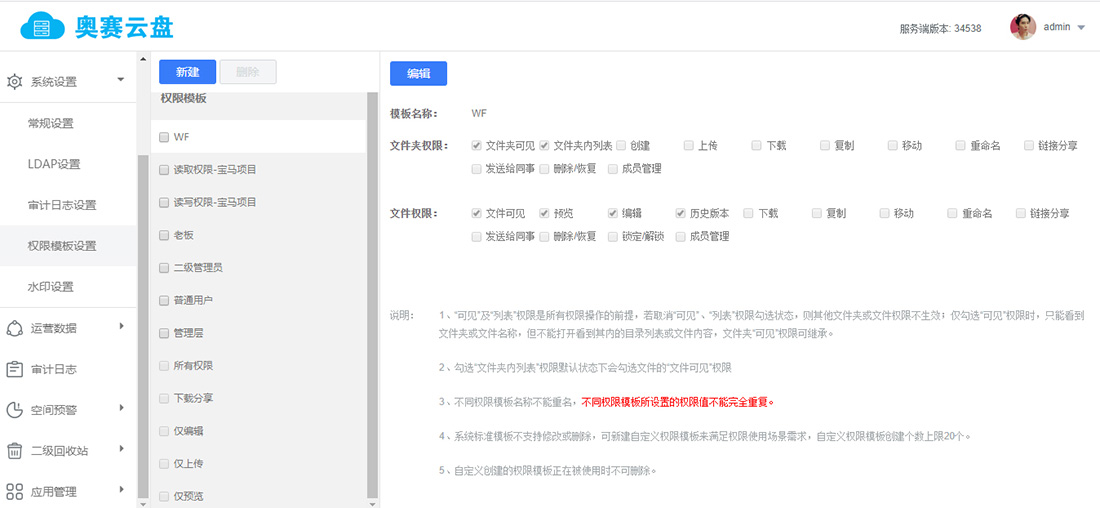Check the 二级管理员 template checkbox
The width and height of the screenshot is (1100, 508).
click(164, 268)
